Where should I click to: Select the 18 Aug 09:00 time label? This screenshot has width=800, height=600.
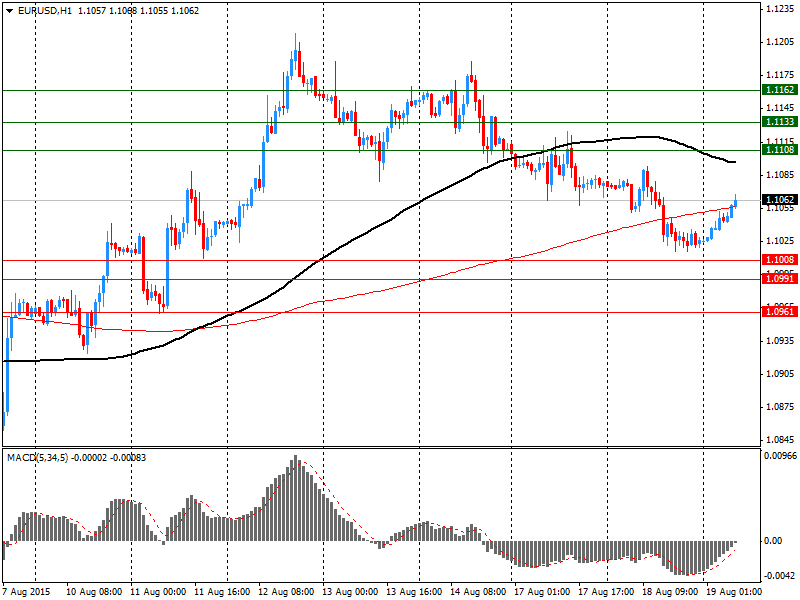[x=670, y=592]
